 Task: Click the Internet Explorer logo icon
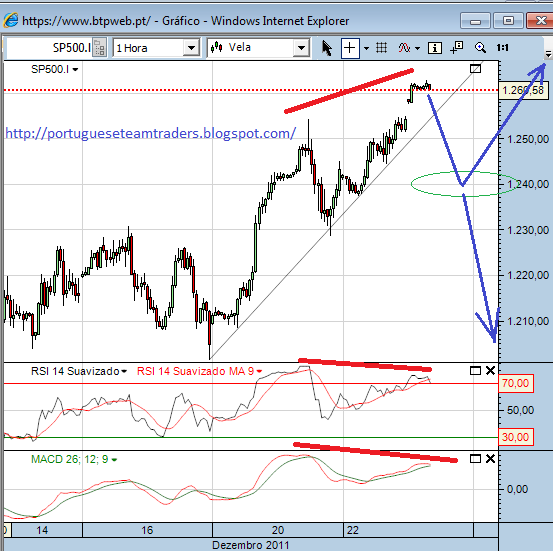click(x=11, y=20)
